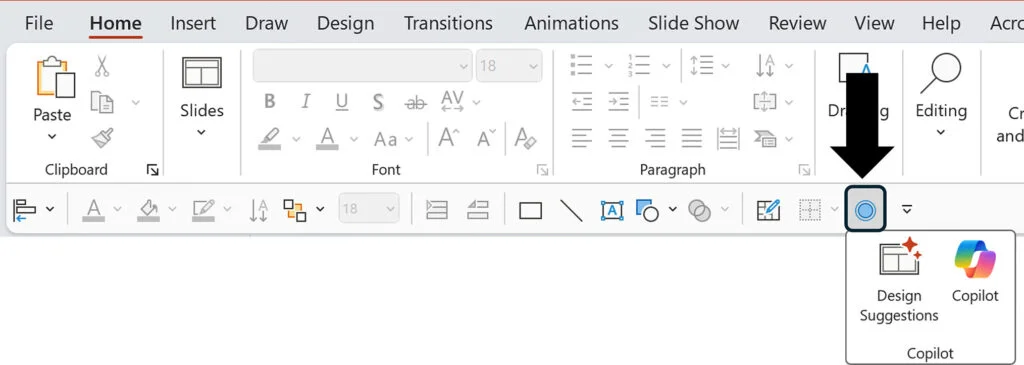Cut the selection with the scissors icon
This screenshot has width=1024, height=365.
click(102, 67)
